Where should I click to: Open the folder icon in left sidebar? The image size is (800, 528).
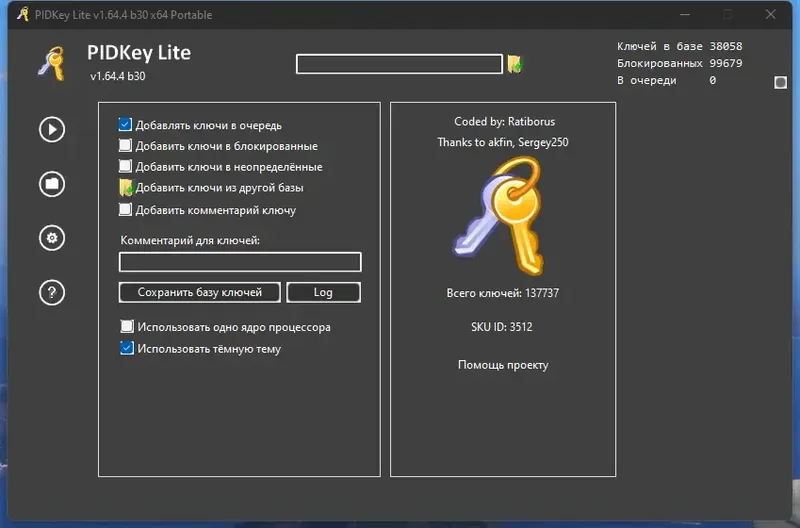(52, 184)
